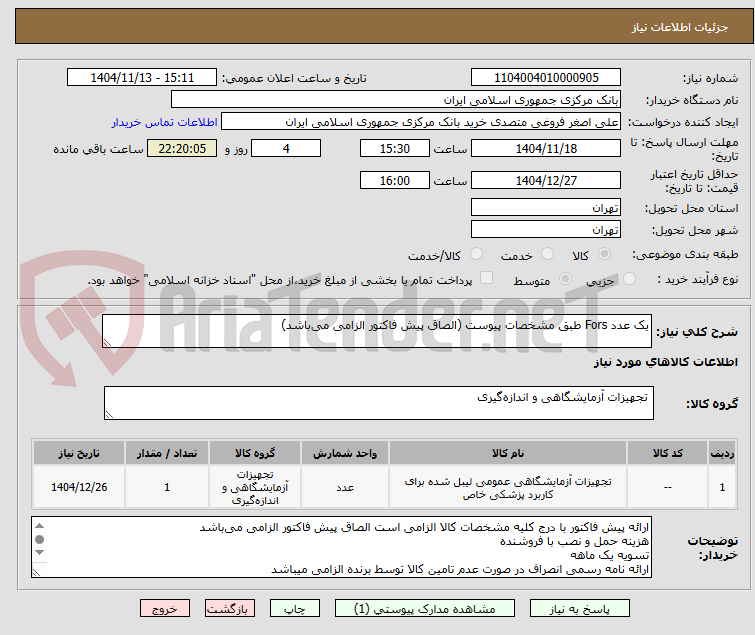Click the 16:00 time field
Screen dimensions: 755x635
395,181
